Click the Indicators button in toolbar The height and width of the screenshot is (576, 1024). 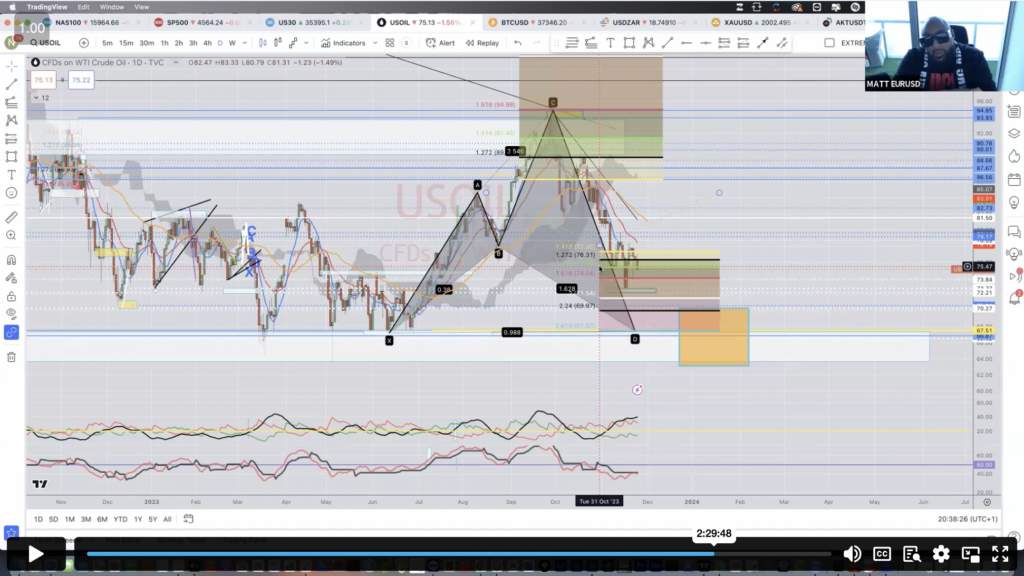344,43
